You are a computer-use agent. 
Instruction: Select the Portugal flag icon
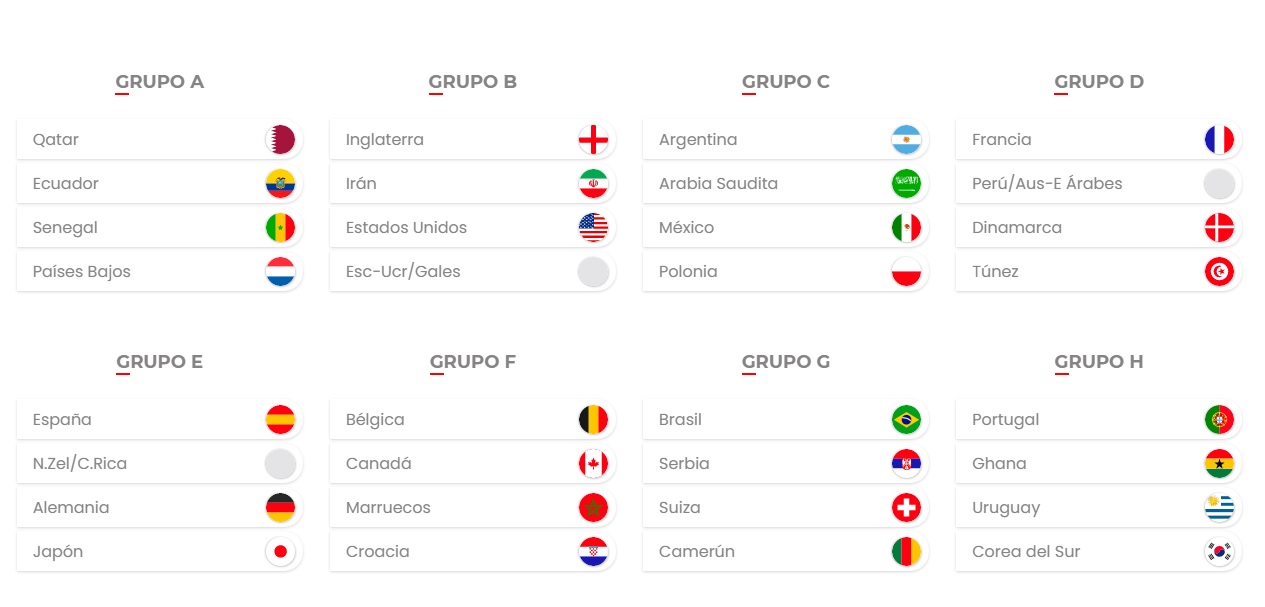pos(1219,420)
